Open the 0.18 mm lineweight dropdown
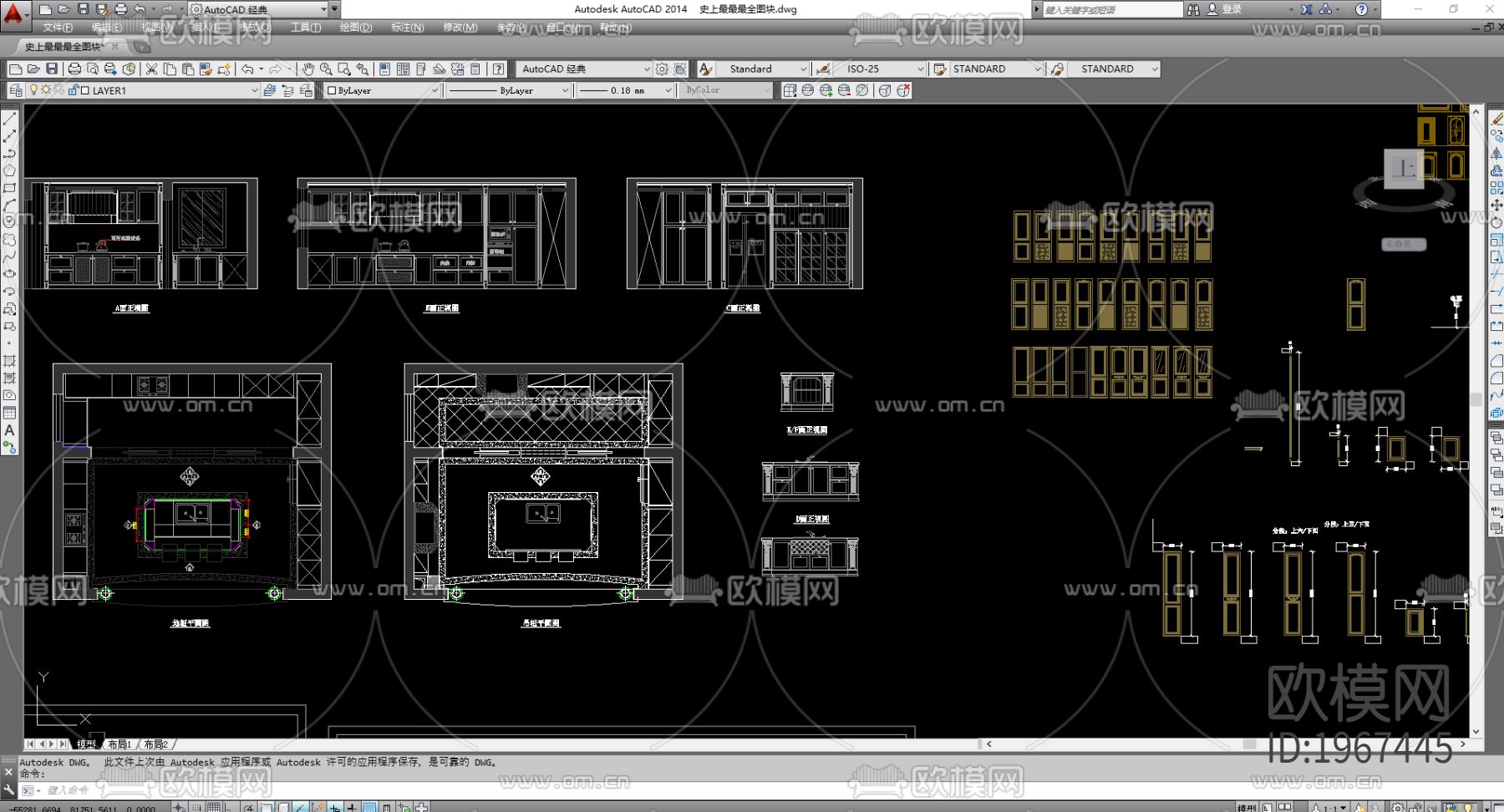The width and height of the screenshot is (1504, 812). coord(668,90)
